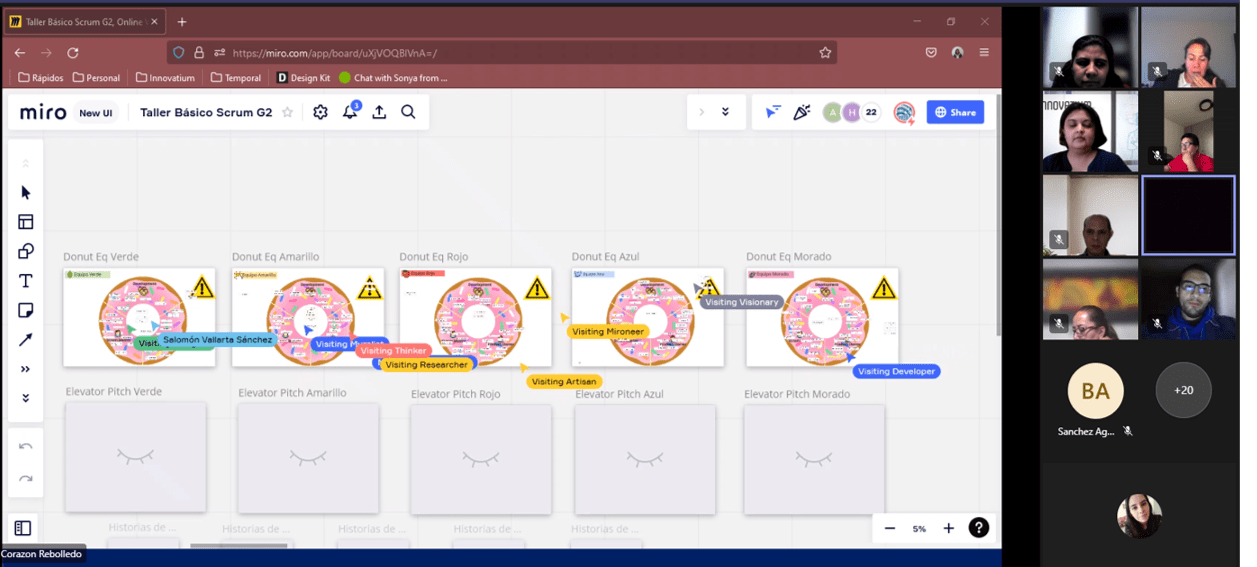
Task: Click the export board upload icon
Action: pos(379,112)
